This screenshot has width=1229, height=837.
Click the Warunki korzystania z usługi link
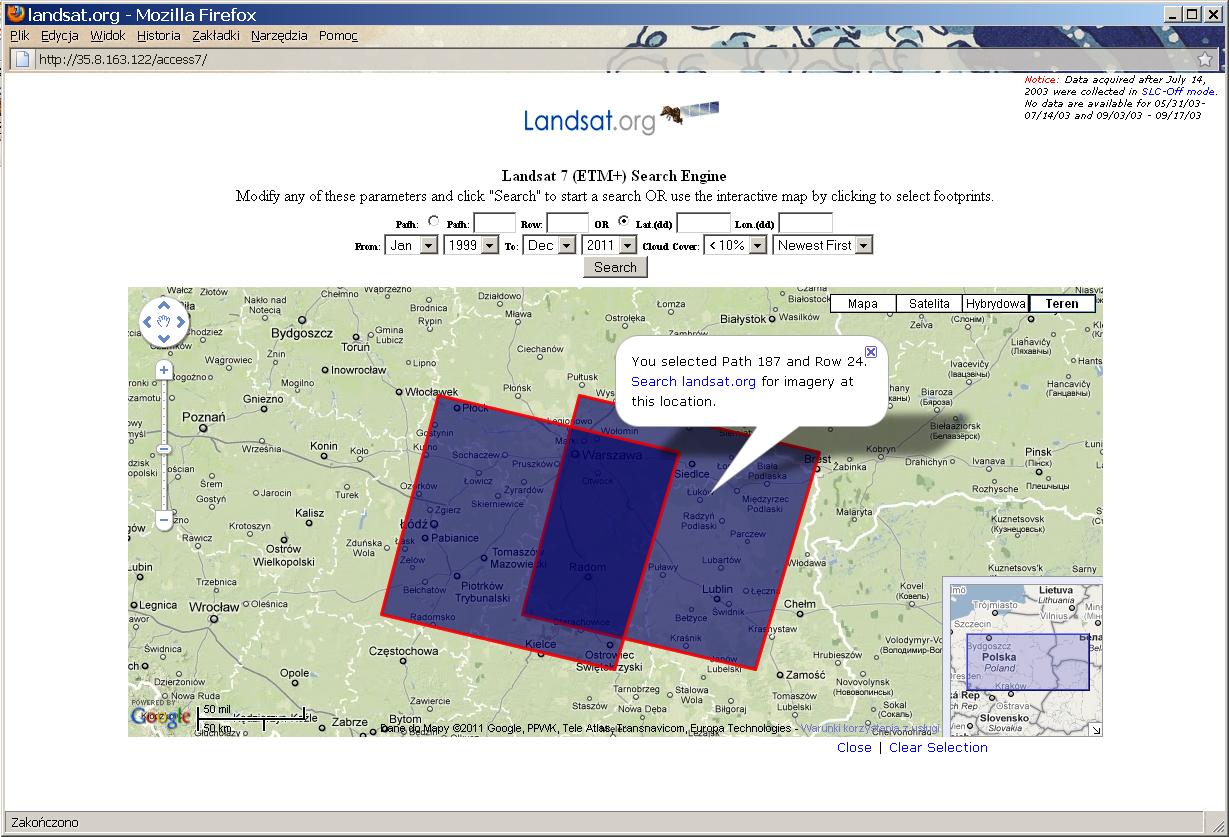[x=870, y=728]
